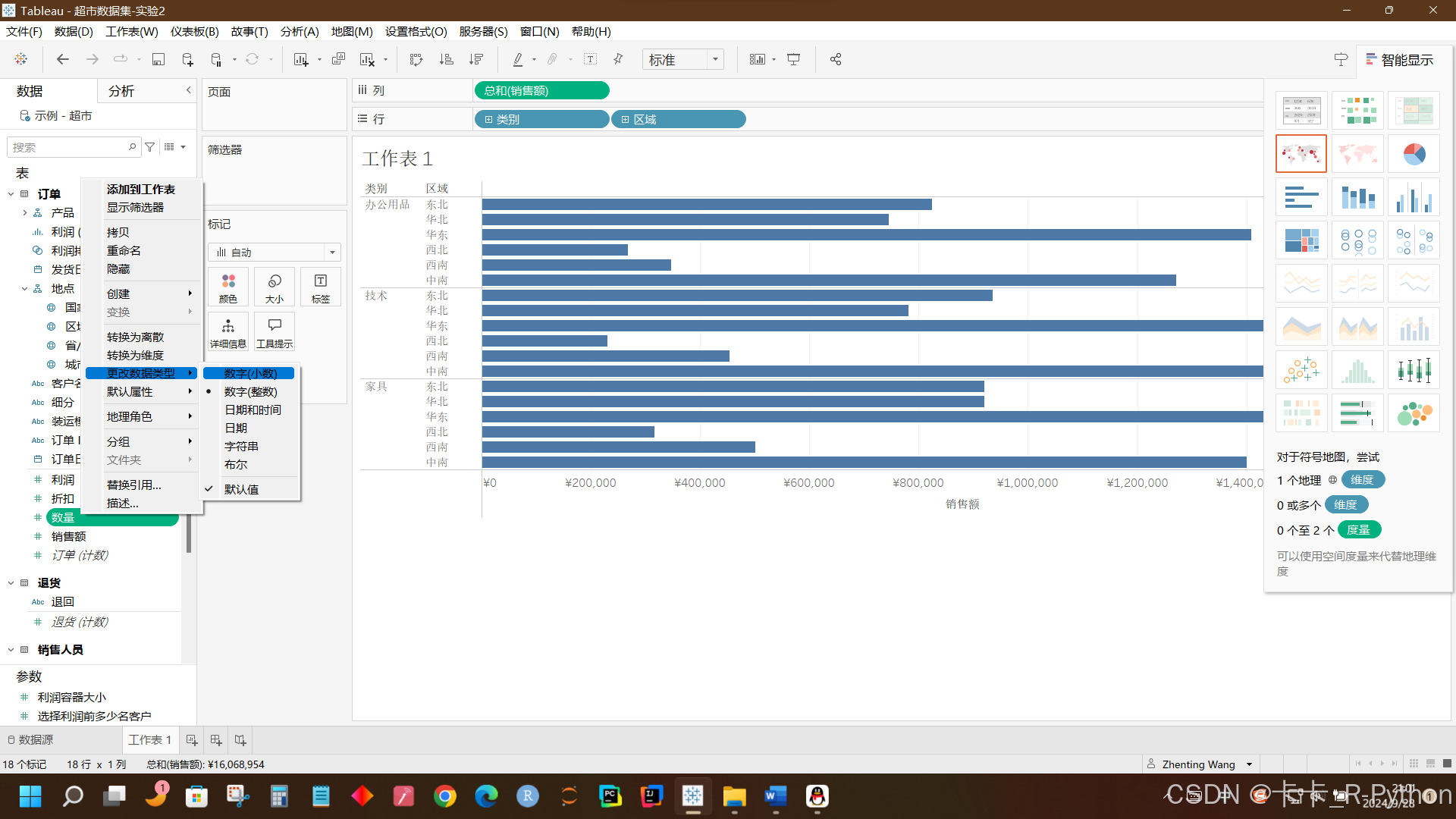Click new dashboard tab icon at bottom
The width and height of the screenshot is (1456, 819).
click(x=216, y=739)
